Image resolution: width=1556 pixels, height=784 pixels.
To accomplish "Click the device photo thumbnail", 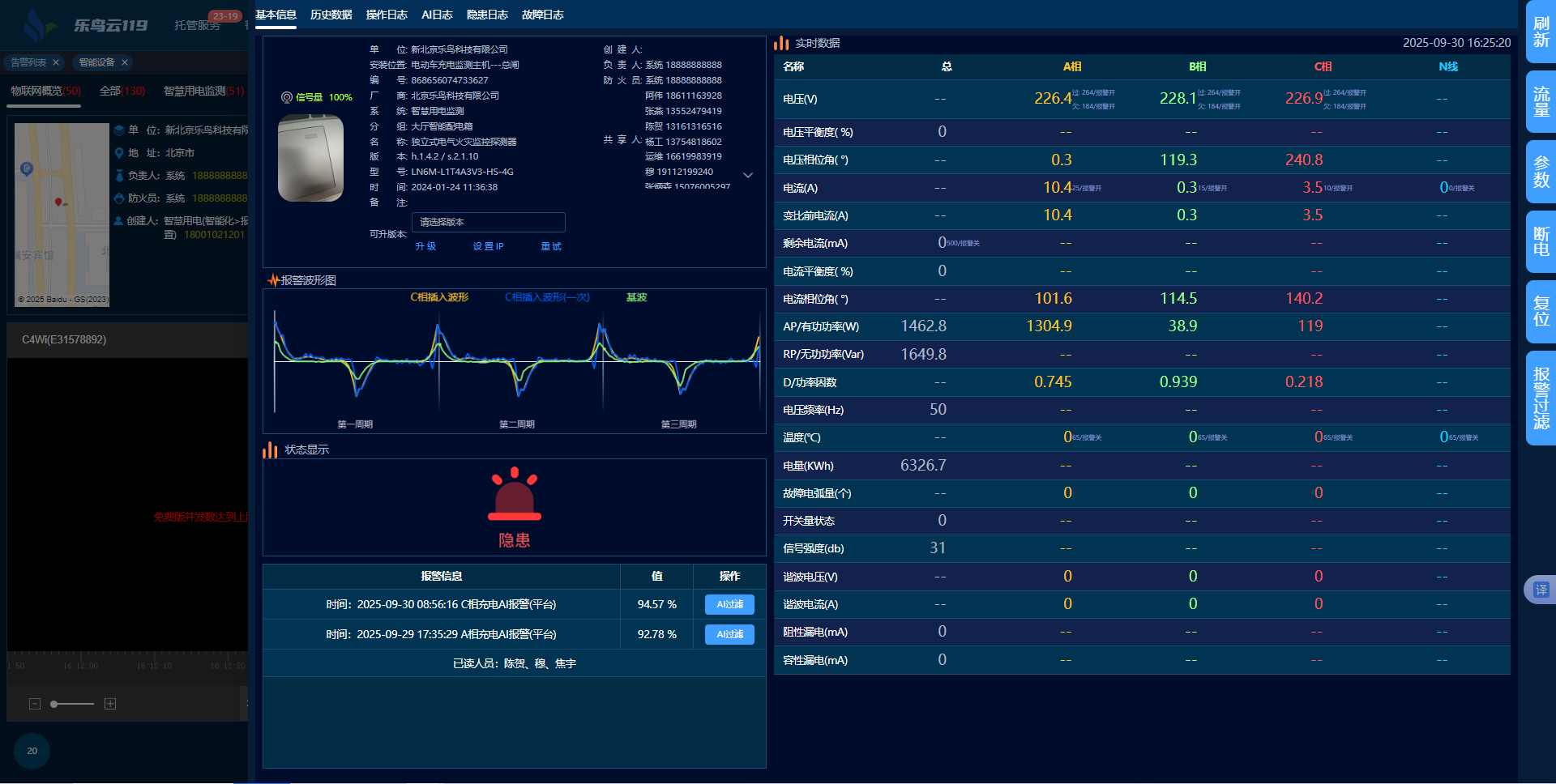I will coord(310,158).
